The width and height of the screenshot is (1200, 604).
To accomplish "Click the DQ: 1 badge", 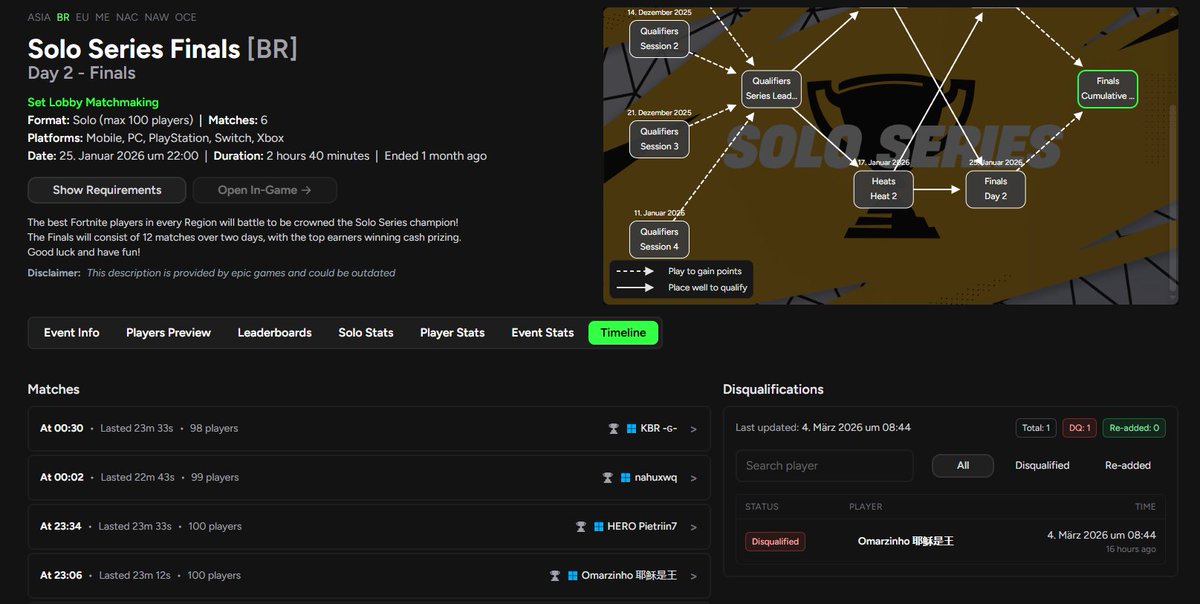I will point(1079,428).
